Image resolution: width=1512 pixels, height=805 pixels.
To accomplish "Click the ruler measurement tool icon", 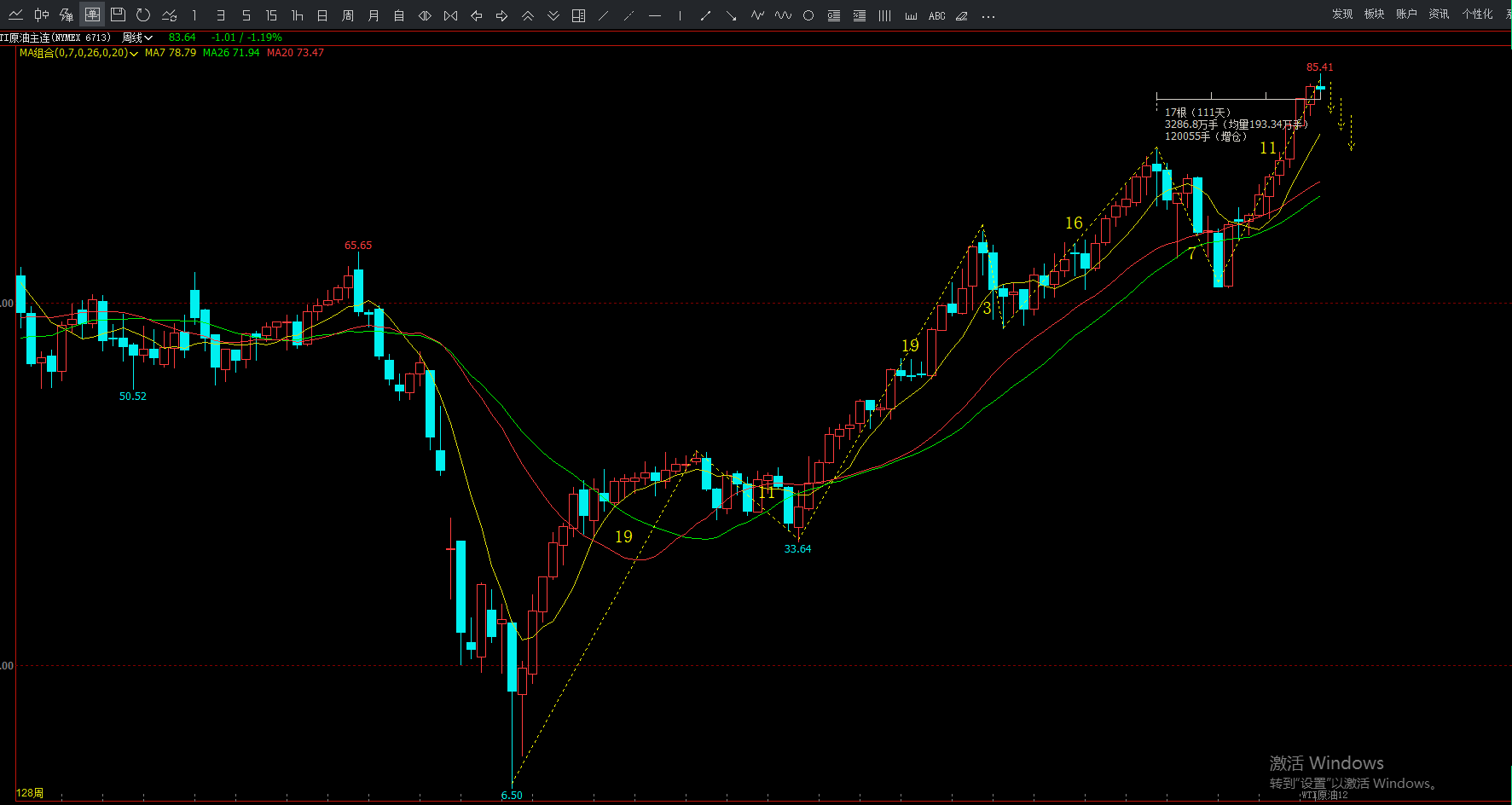I will (911, 15).
